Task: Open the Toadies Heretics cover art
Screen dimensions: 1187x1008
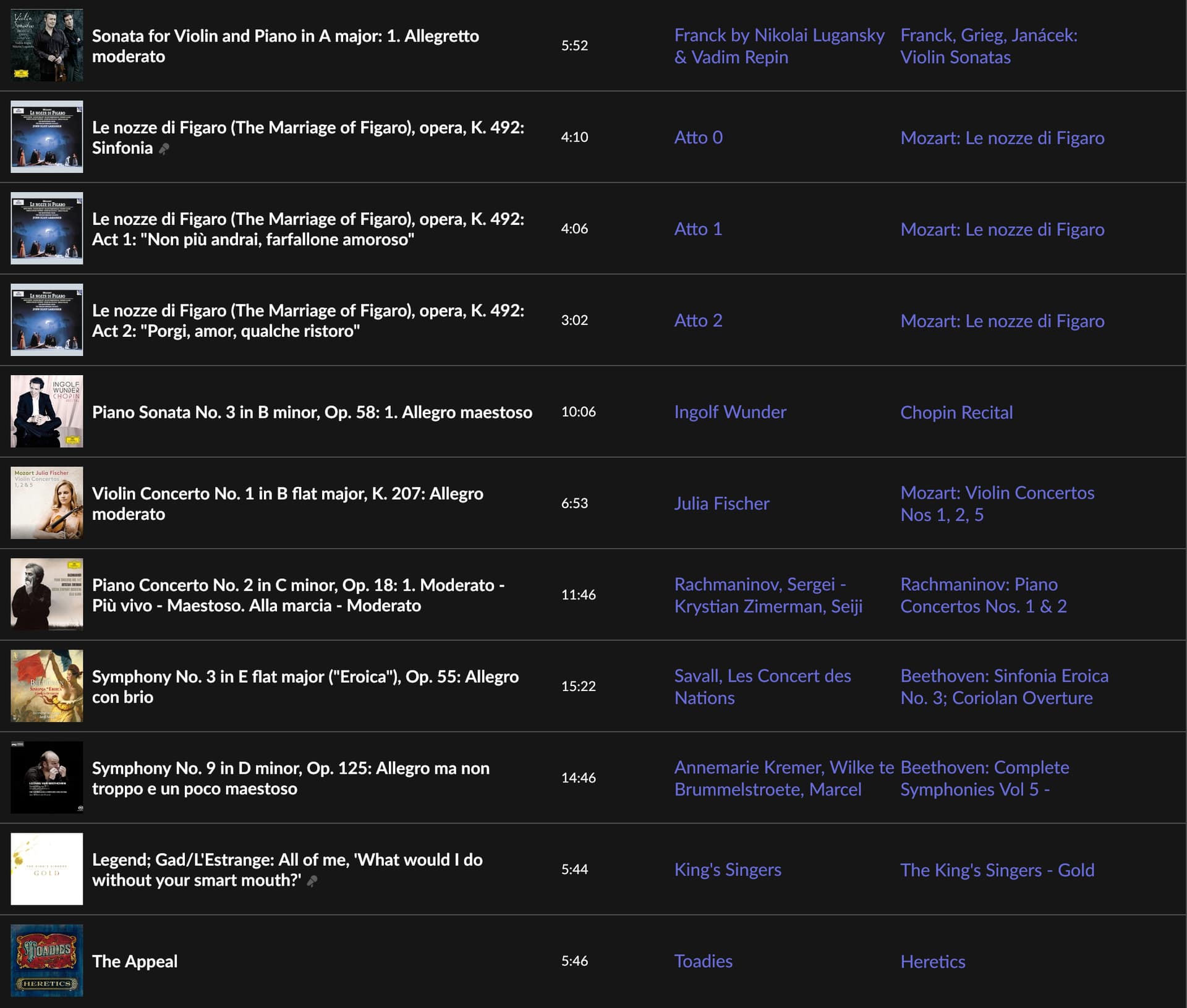Action: click(47, 960)
